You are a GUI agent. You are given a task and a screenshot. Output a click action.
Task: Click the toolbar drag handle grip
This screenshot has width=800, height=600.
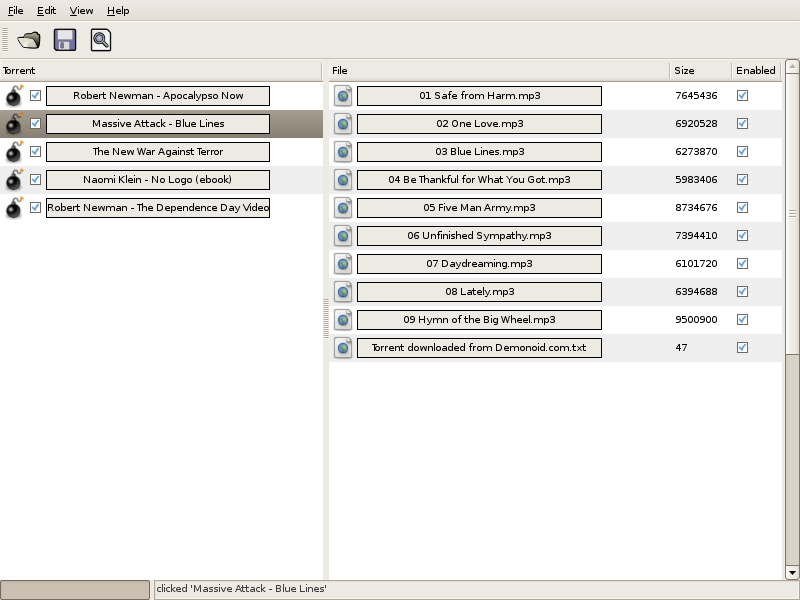click(x=5, y=40)
